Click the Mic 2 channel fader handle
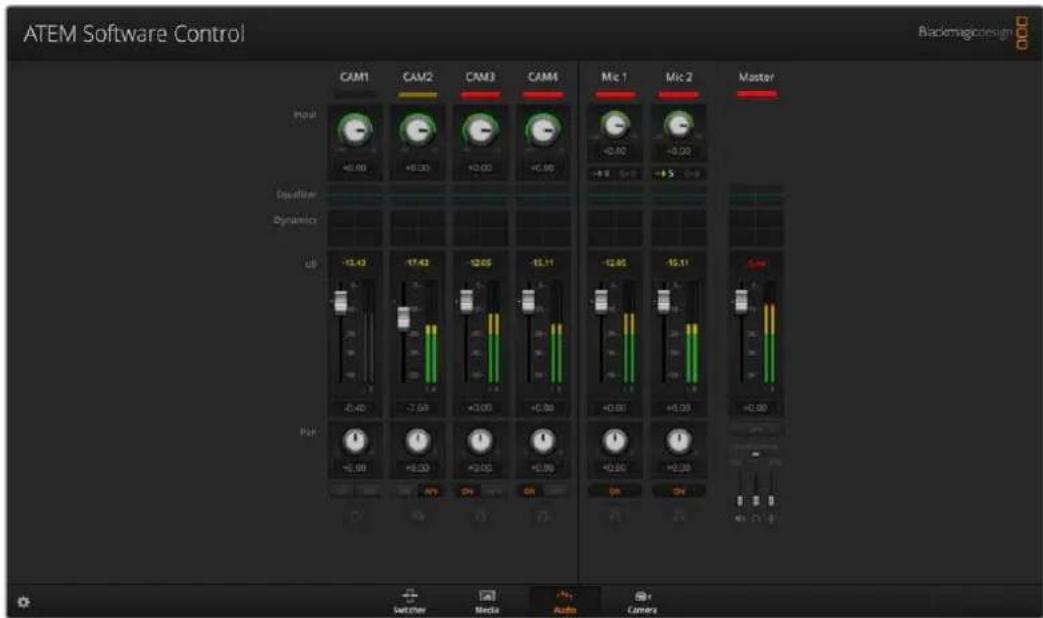Viewport: 1043px width, 618px height. [663, 301]
